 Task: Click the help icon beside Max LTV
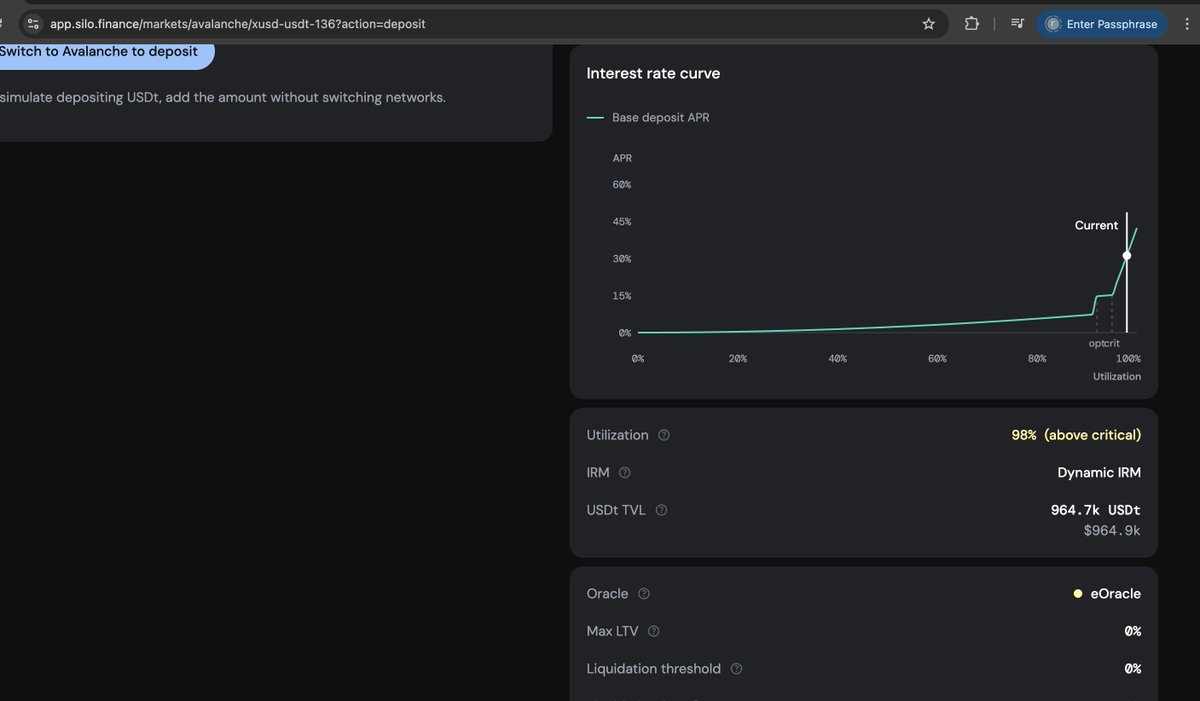click(654, 631)
